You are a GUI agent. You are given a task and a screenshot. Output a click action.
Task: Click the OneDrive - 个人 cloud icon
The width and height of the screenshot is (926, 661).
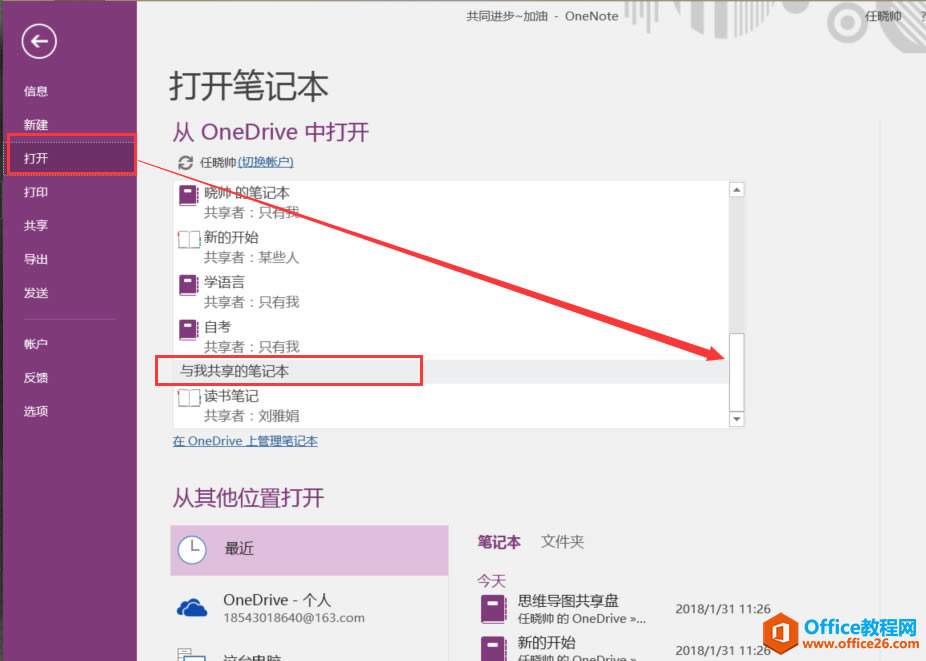(192, 605)
